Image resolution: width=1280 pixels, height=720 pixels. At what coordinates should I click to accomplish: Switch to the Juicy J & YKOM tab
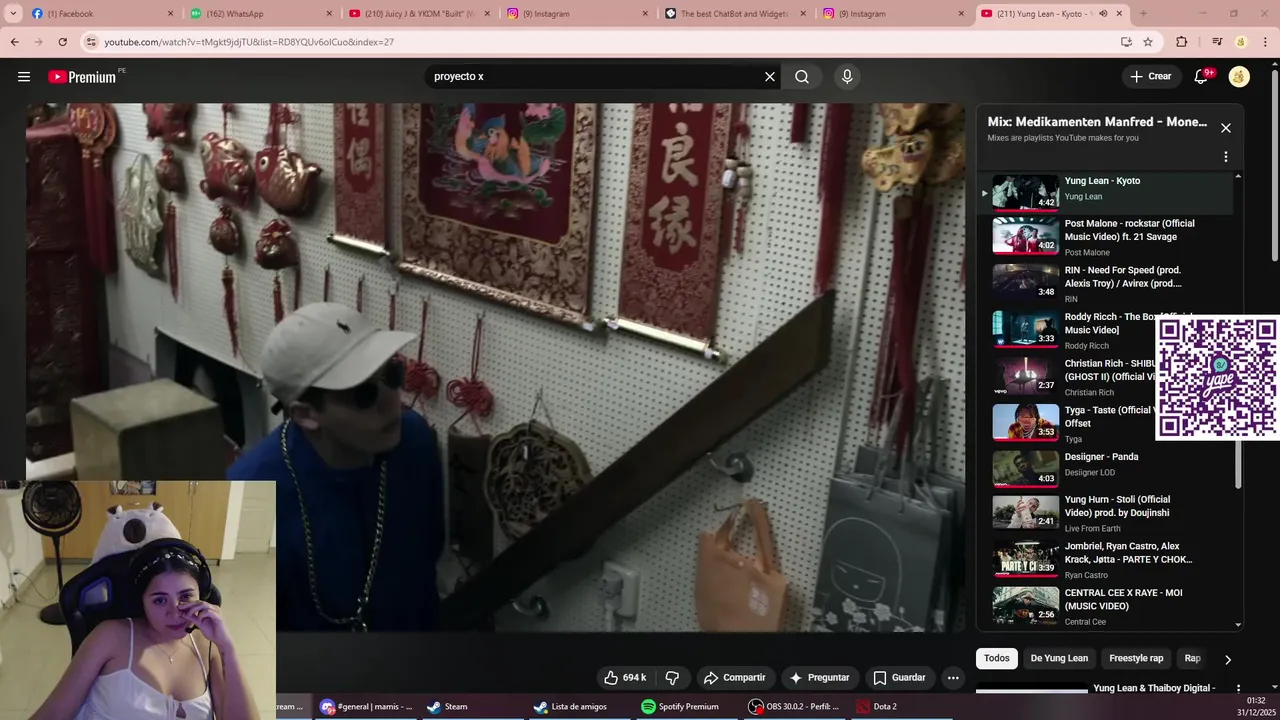coord(419,14)
